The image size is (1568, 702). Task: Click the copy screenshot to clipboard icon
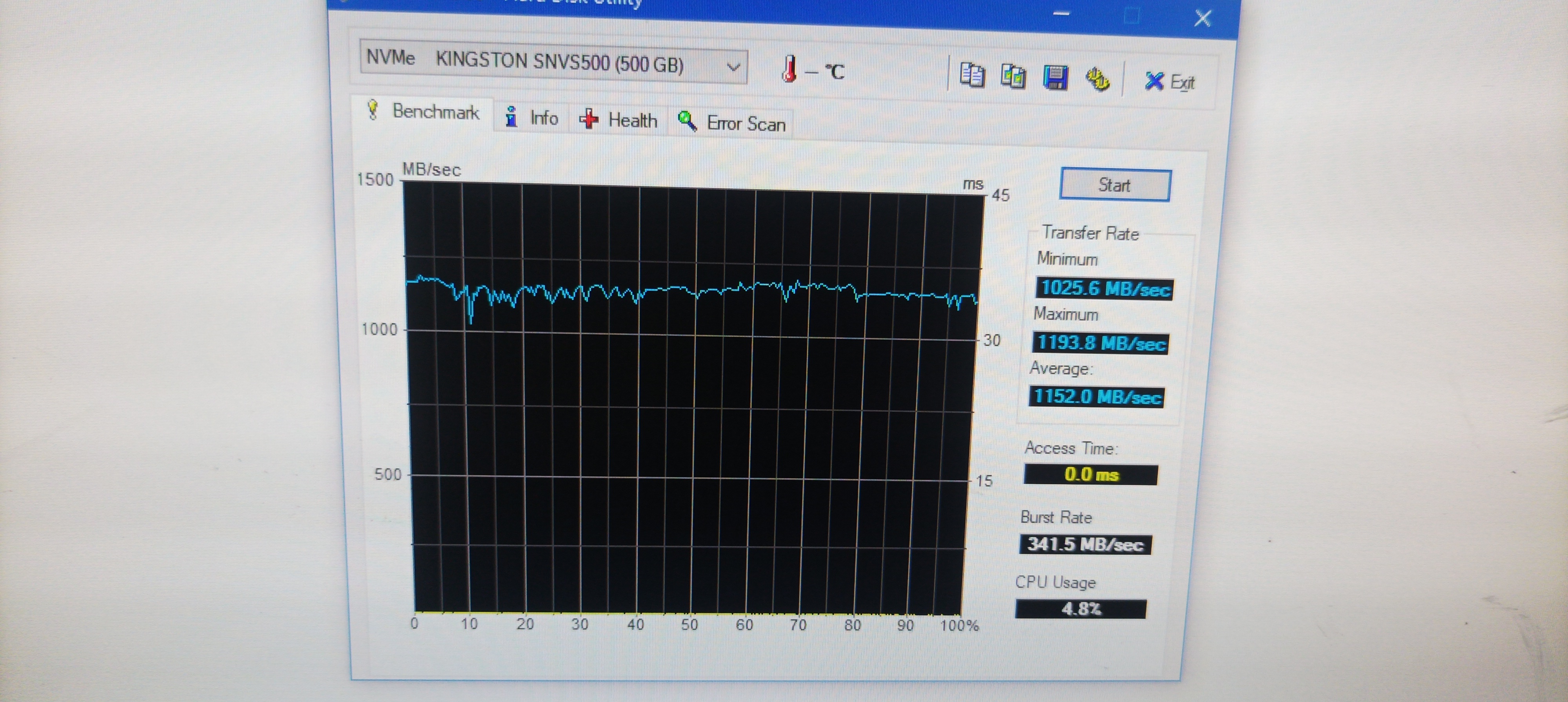1013,77
